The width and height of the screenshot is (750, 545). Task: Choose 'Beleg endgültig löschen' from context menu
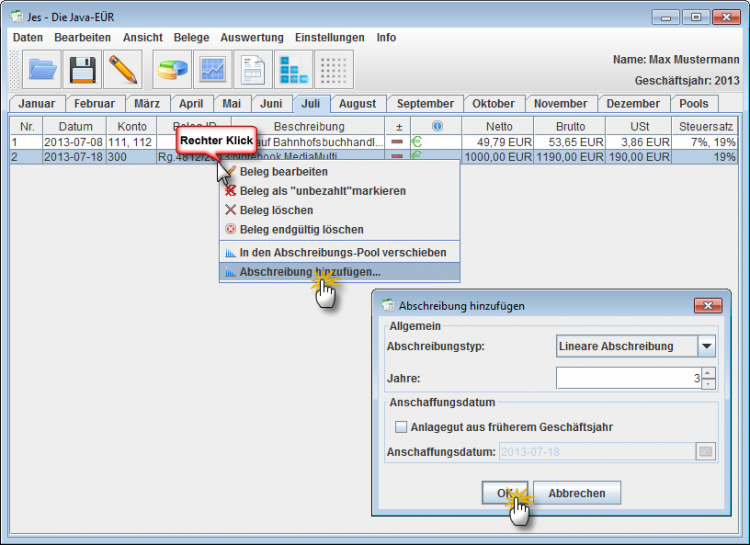pos(301,229)
